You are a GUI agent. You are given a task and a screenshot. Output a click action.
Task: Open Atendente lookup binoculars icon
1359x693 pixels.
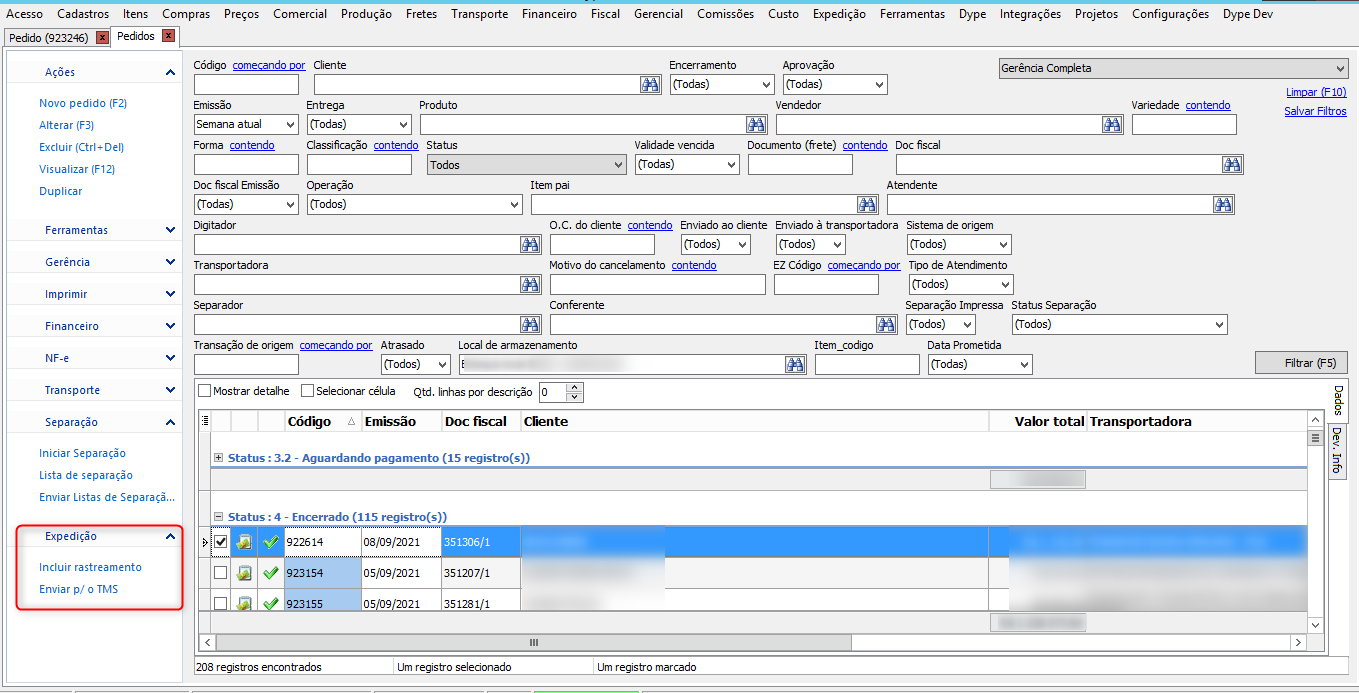pos(1223,205)
